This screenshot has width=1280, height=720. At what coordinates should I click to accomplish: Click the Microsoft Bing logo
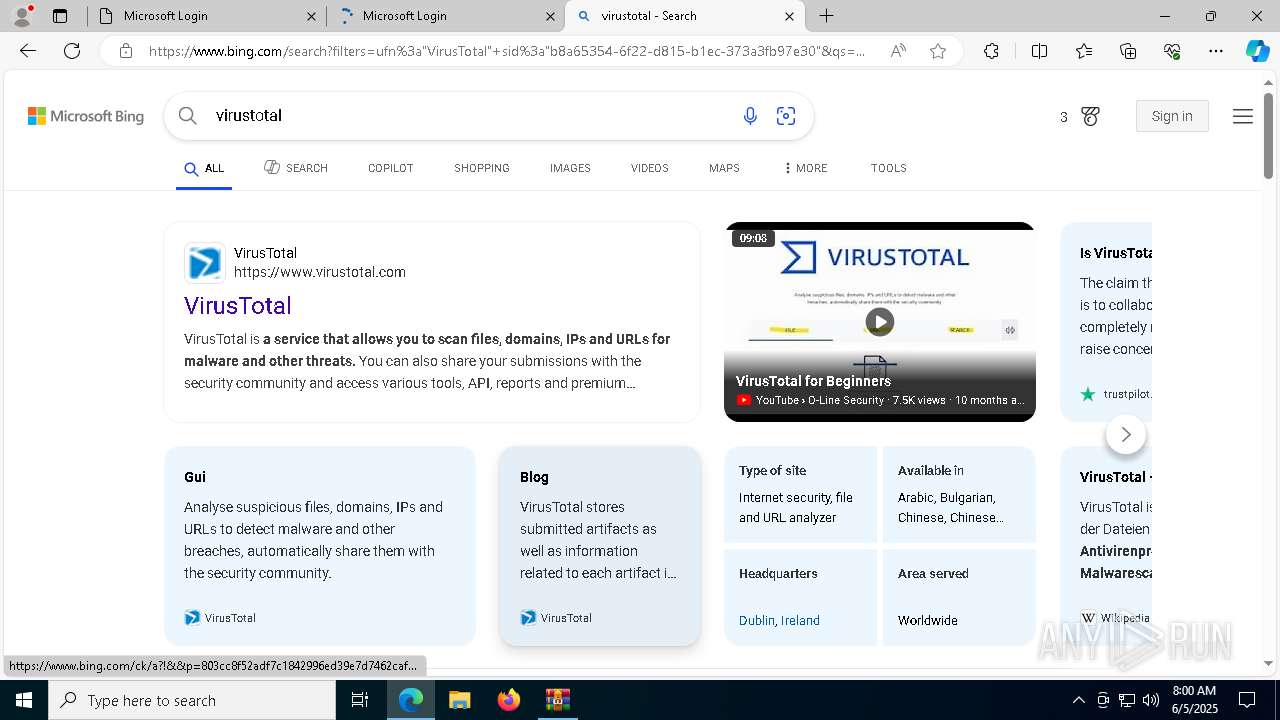(x=86, y=117)
